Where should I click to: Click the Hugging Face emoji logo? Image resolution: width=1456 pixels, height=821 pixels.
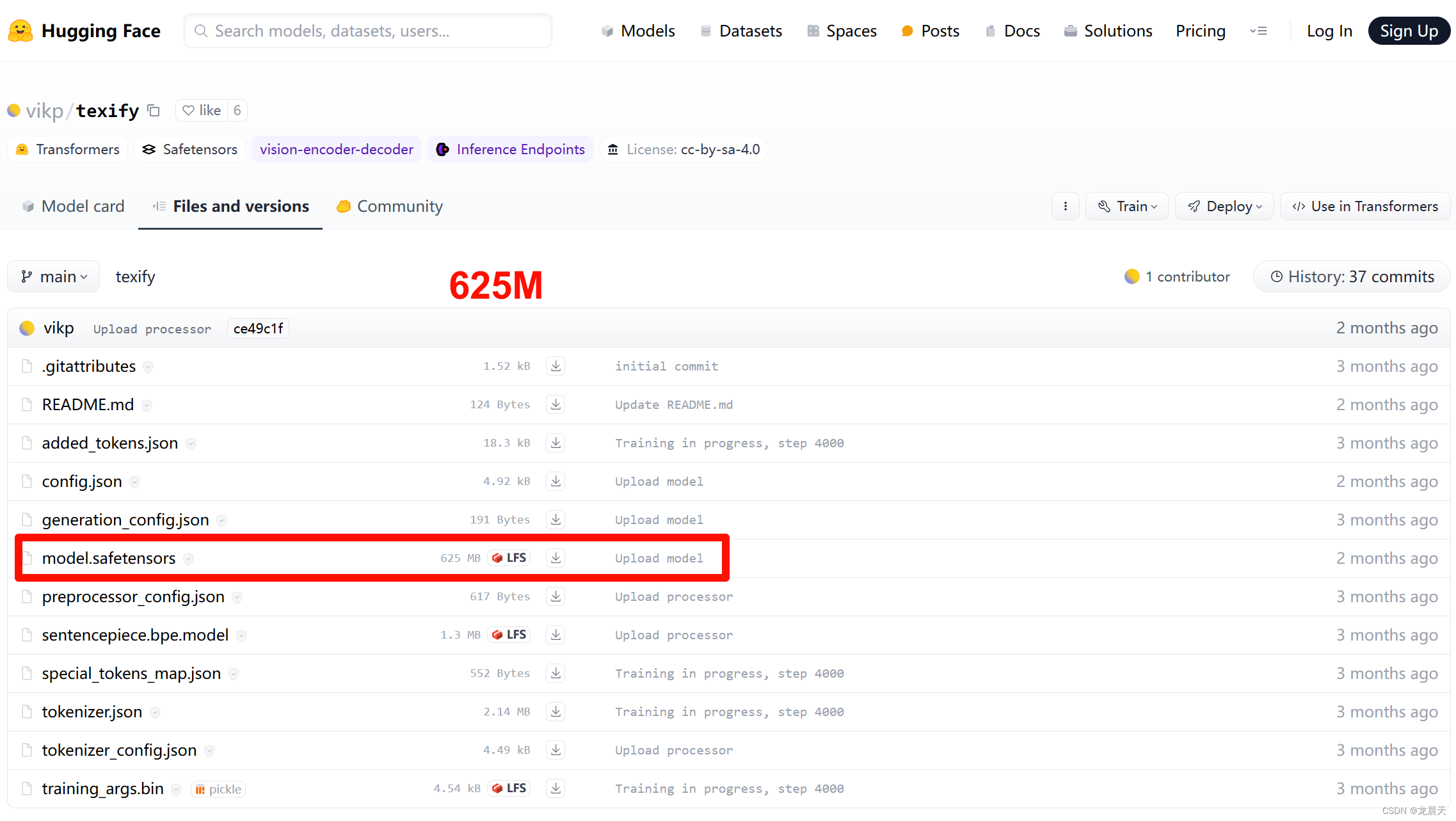[x=20, y=31]
